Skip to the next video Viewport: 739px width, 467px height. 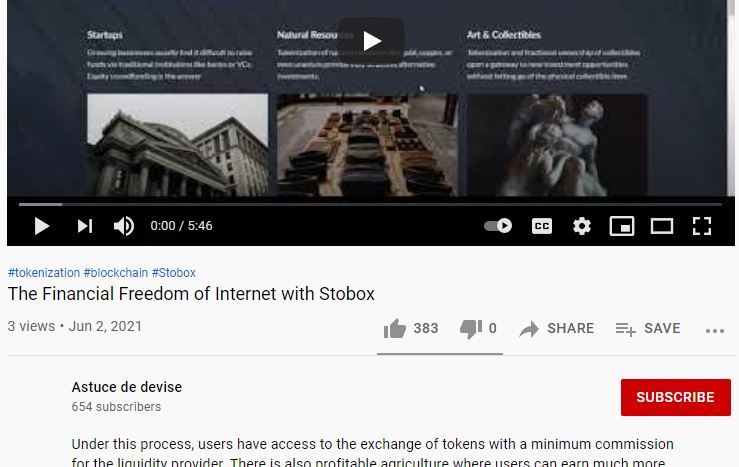tap(85, 226)
